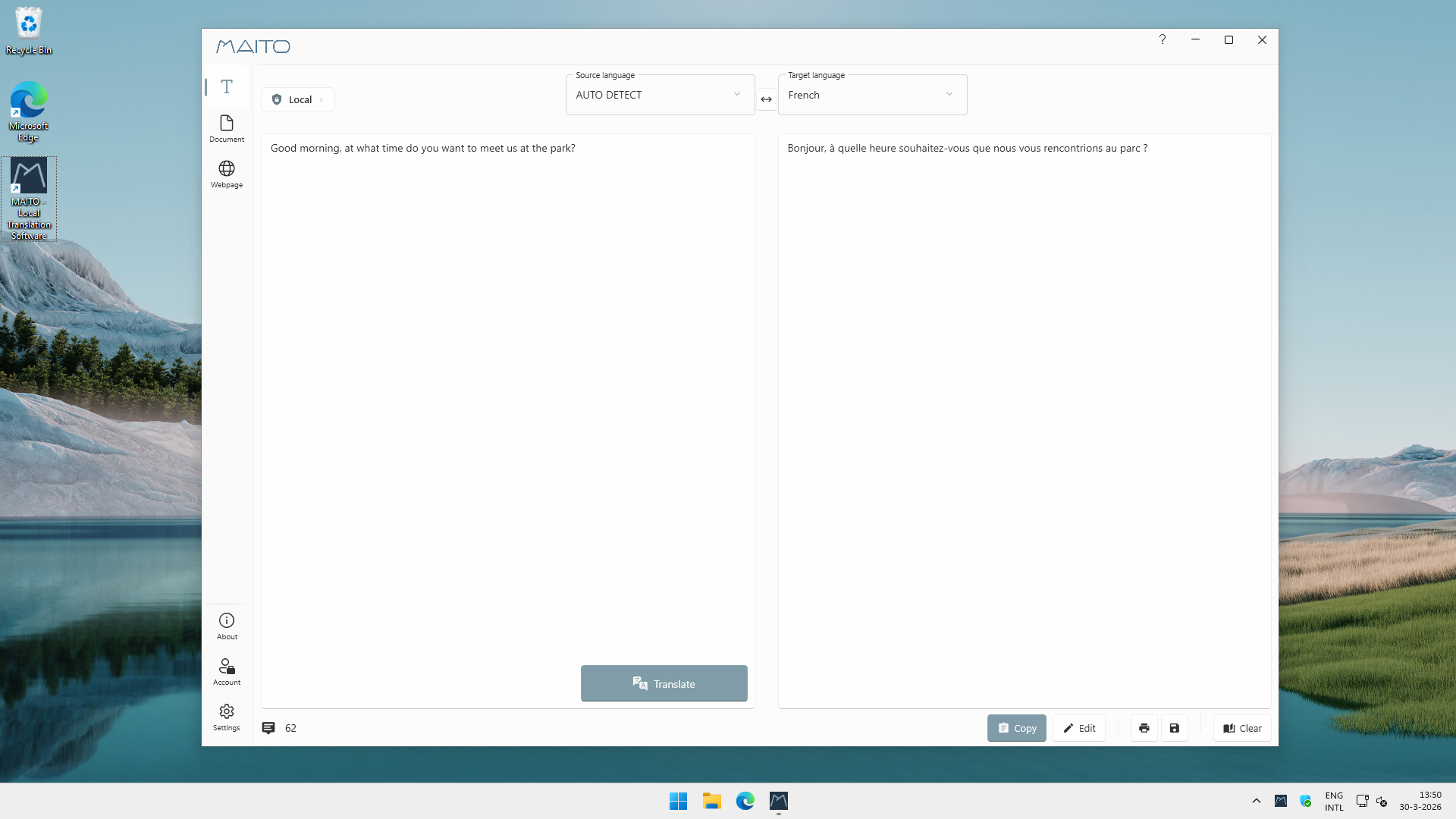Open the Source language dropdown
This screenshot has height=819, width=1456.
pyautogui.click(x=660, y=95)
